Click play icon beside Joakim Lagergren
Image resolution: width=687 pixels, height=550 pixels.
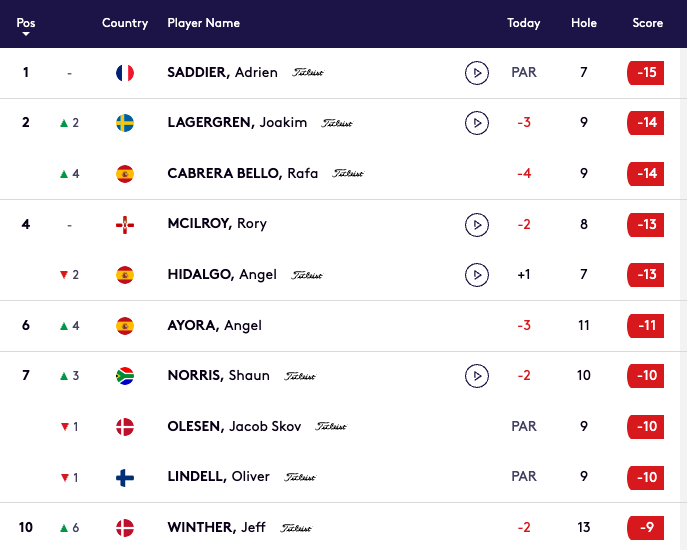point(477,123)
